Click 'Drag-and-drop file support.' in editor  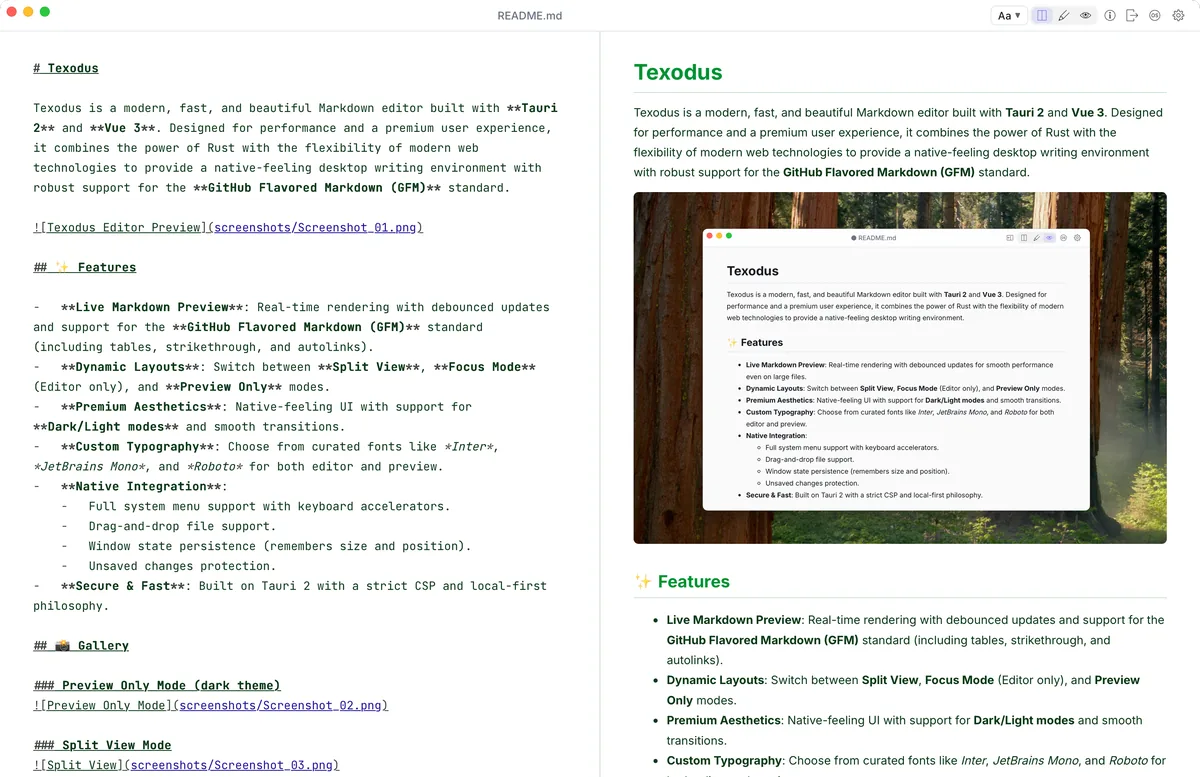(182, 526)
